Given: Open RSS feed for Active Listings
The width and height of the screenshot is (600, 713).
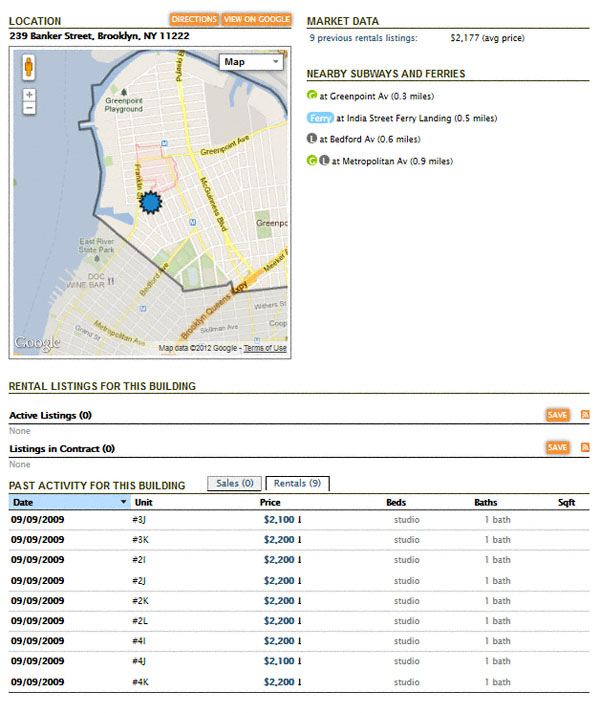Looking at the screenshot, I should pos(585,415).
